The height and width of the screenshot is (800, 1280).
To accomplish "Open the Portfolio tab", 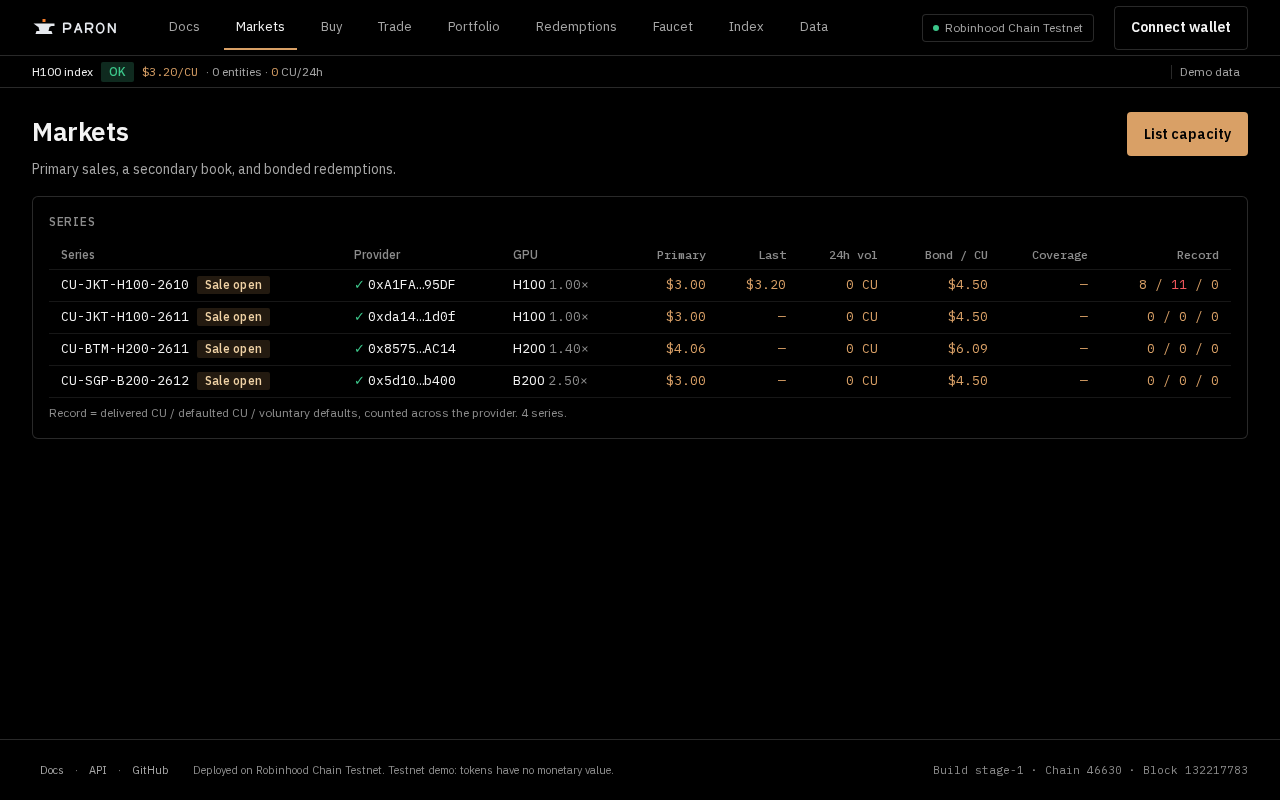I will [x=474, y=27].
